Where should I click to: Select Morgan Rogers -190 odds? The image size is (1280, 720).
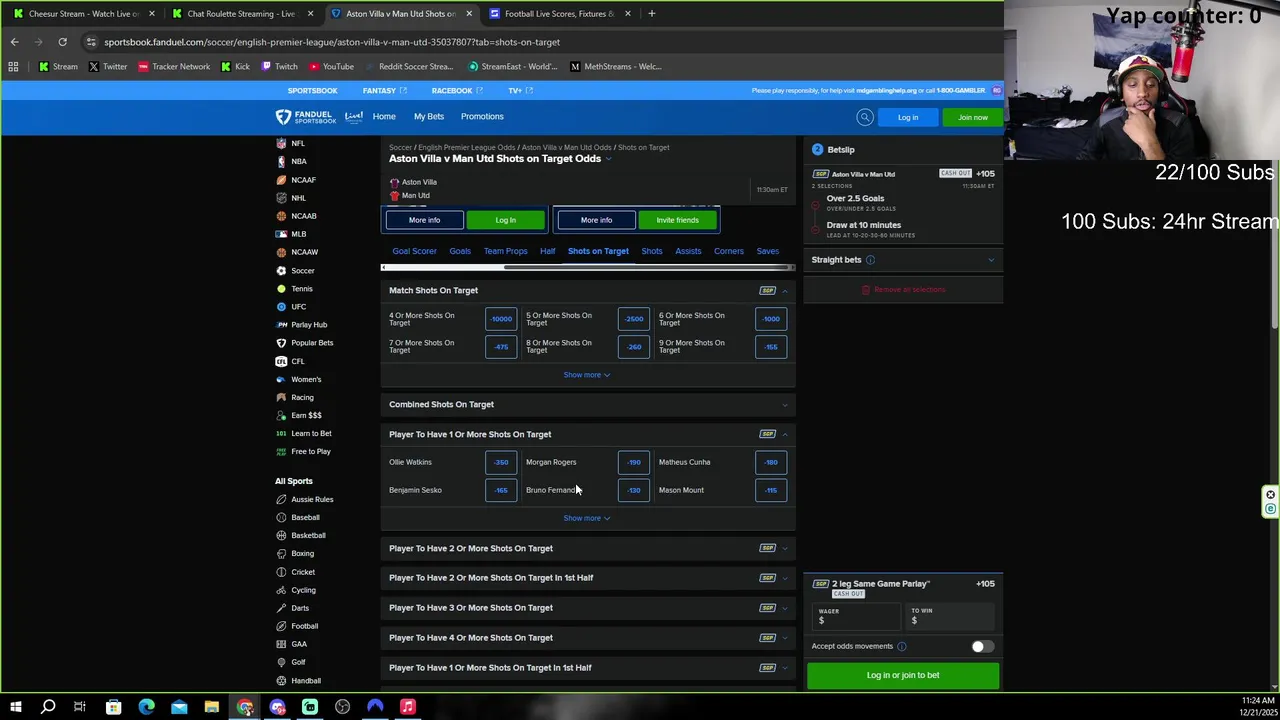click(x=634, y=462)
